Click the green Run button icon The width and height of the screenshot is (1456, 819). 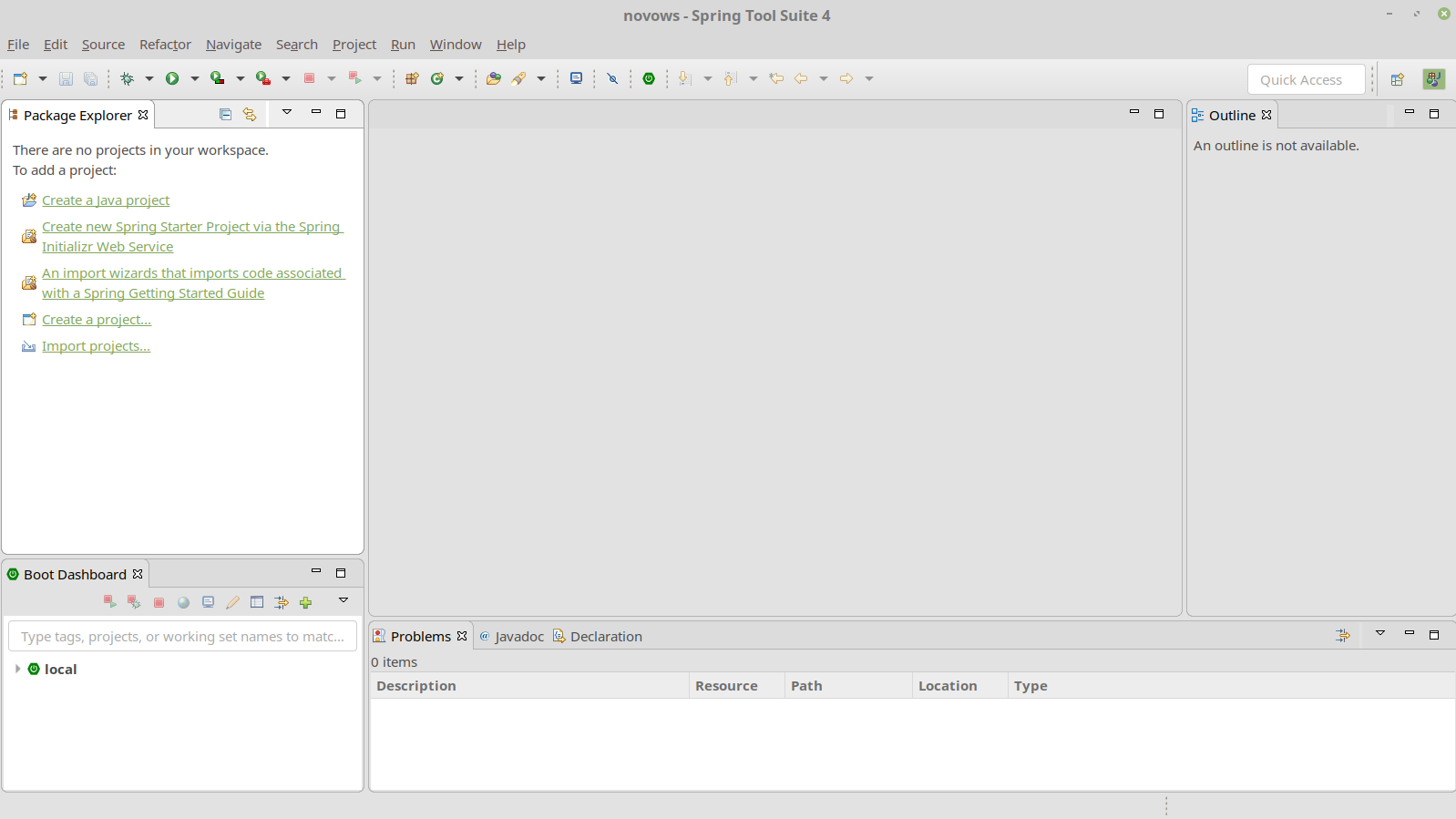172,79
